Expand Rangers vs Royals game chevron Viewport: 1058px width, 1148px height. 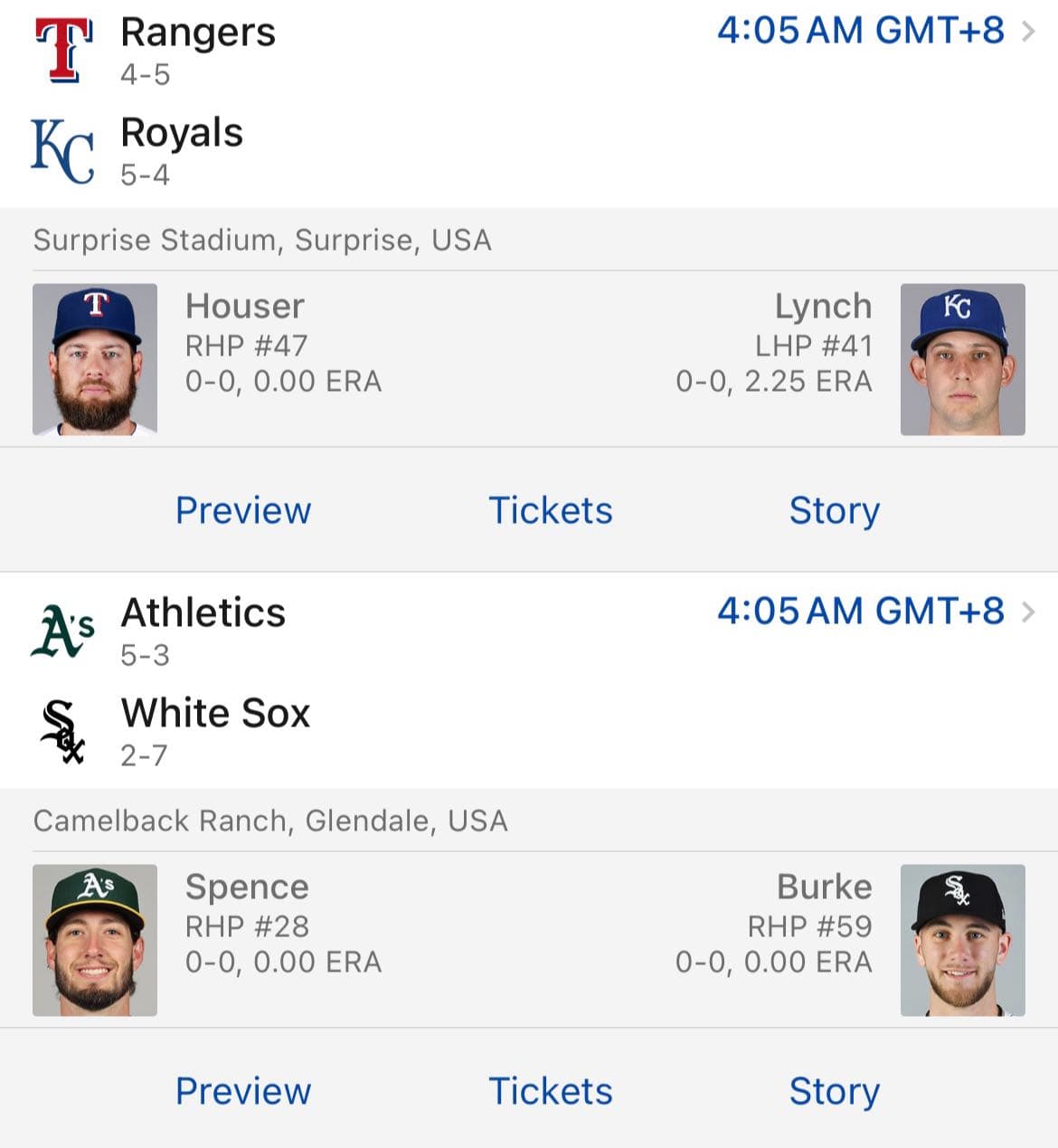point(1028,32)
